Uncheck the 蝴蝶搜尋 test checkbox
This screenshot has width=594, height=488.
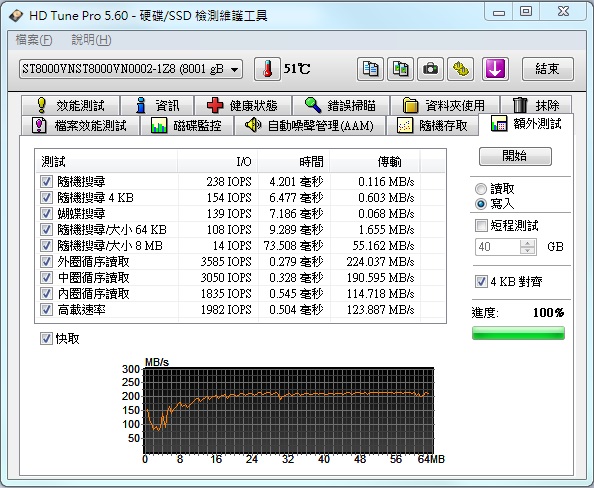coord(46,213)
